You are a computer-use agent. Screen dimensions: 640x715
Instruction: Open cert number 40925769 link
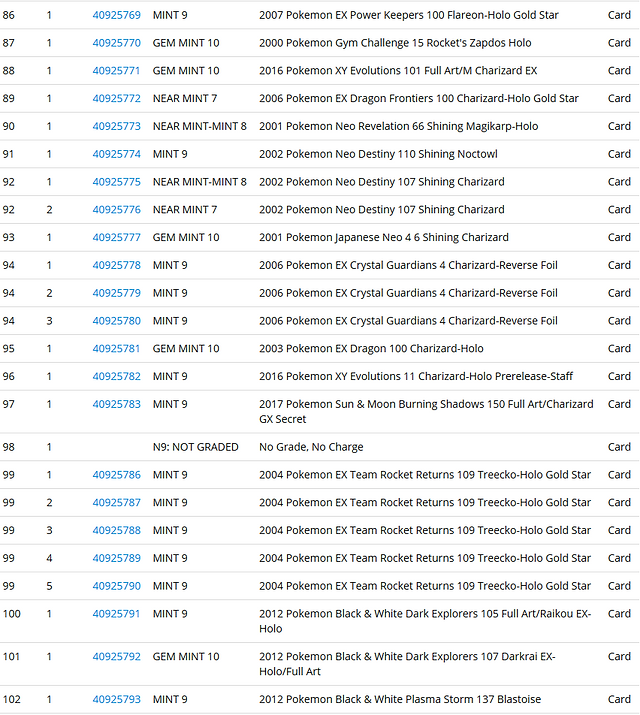[x=116, y=15]
